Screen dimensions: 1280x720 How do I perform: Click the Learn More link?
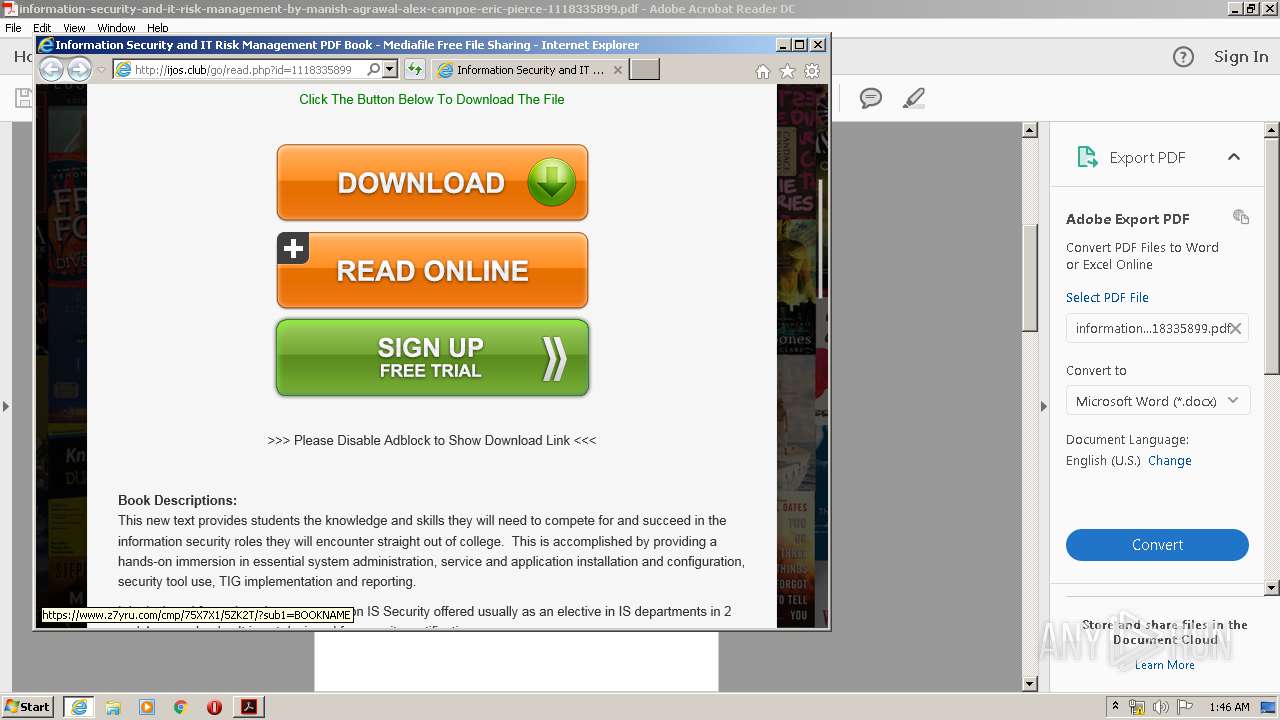click(1164, 665)
